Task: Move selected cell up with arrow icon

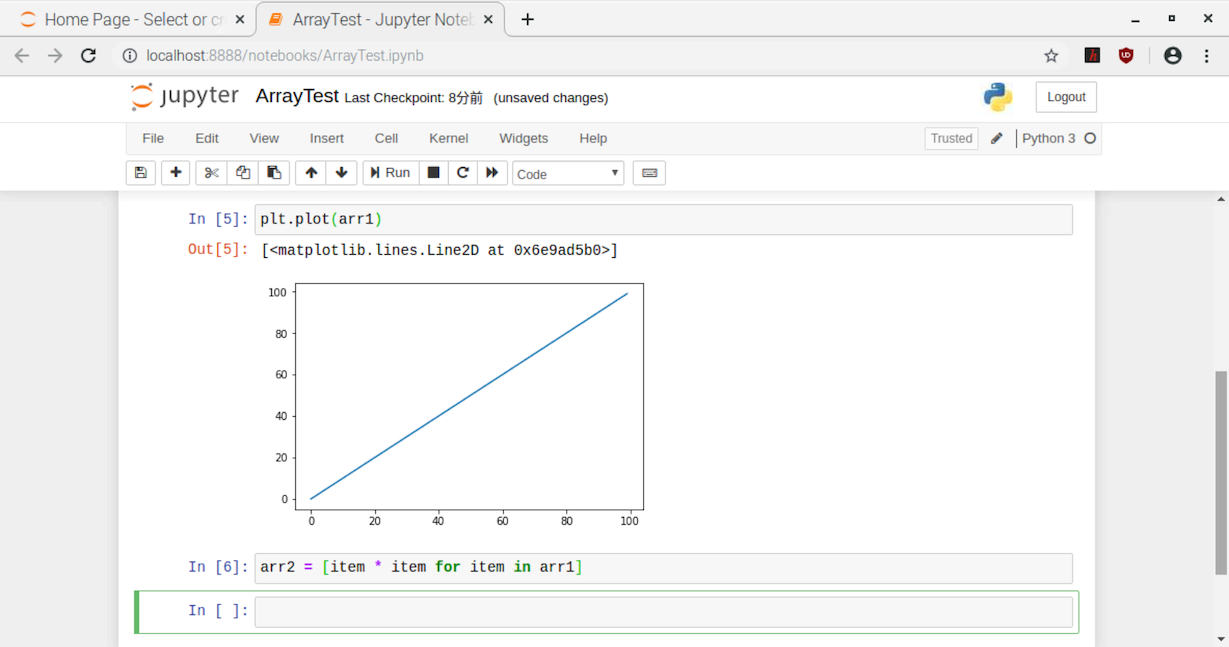Action: click(311, 173)
